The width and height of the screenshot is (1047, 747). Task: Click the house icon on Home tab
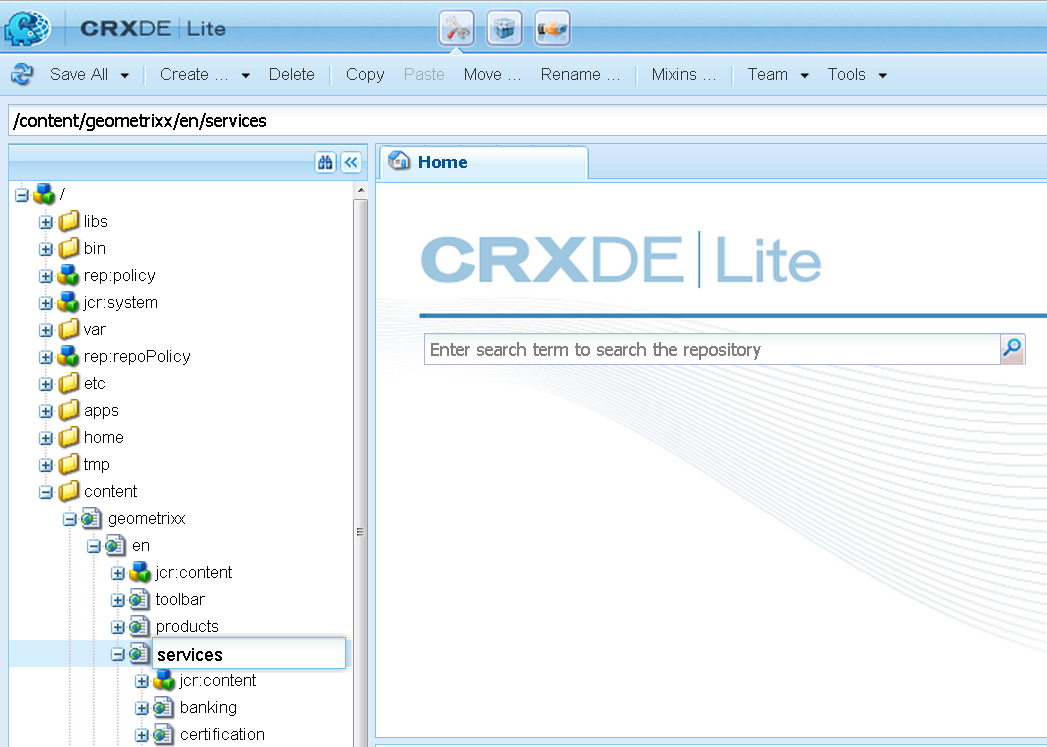(x=399, y=161)
